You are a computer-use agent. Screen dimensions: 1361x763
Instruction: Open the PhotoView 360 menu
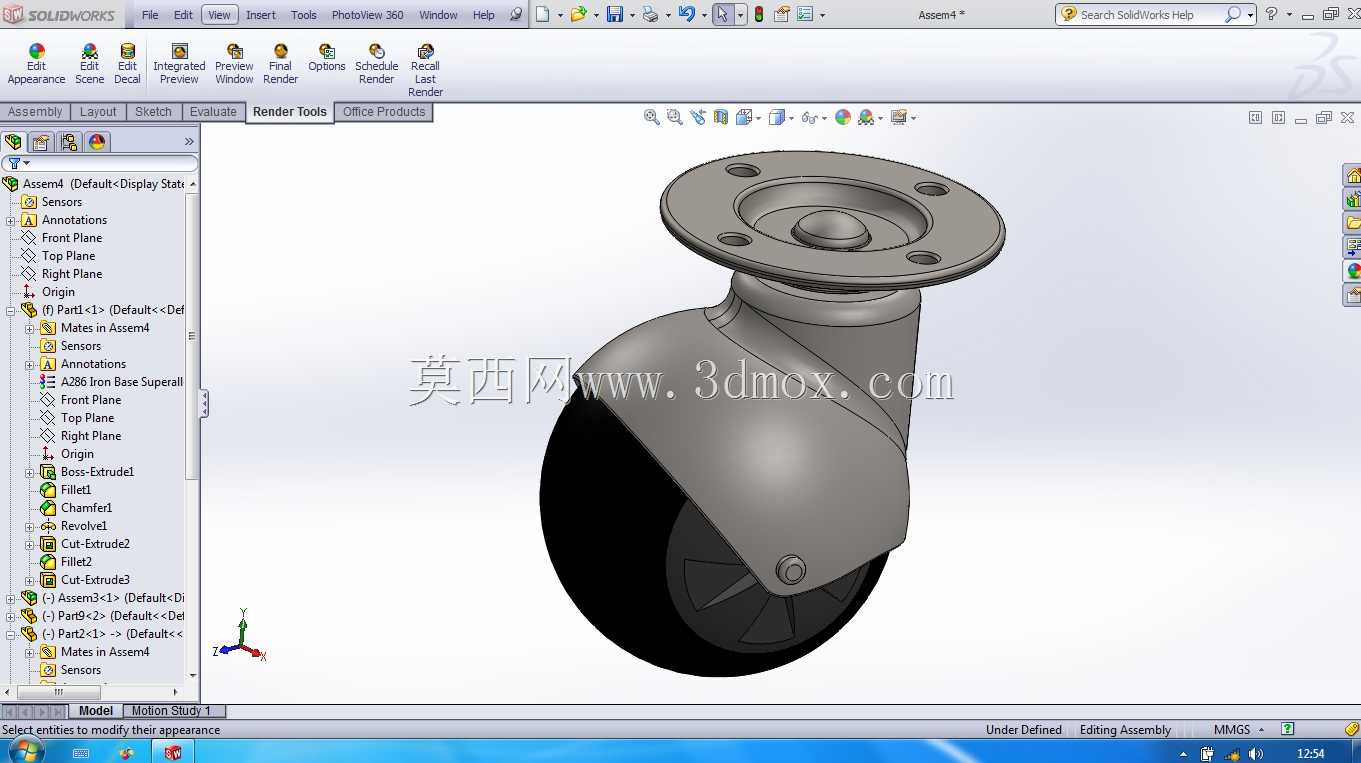tap(367, 15)
